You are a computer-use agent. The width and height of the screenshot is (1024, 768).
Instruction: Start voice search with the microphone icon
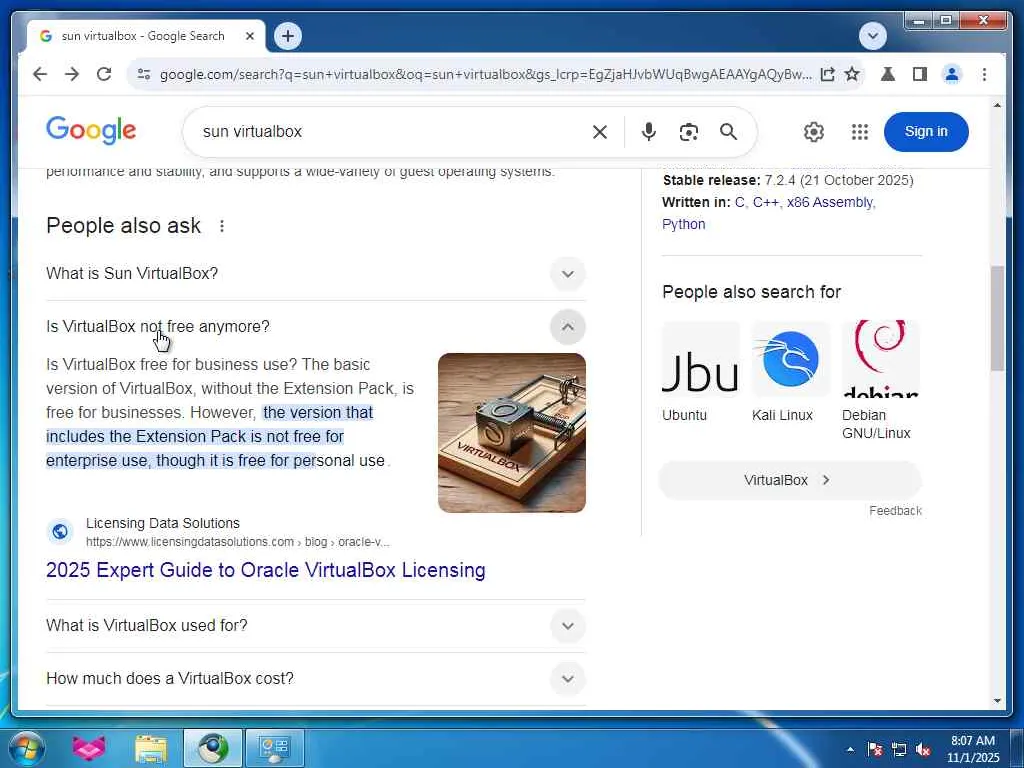coord(648,132)
